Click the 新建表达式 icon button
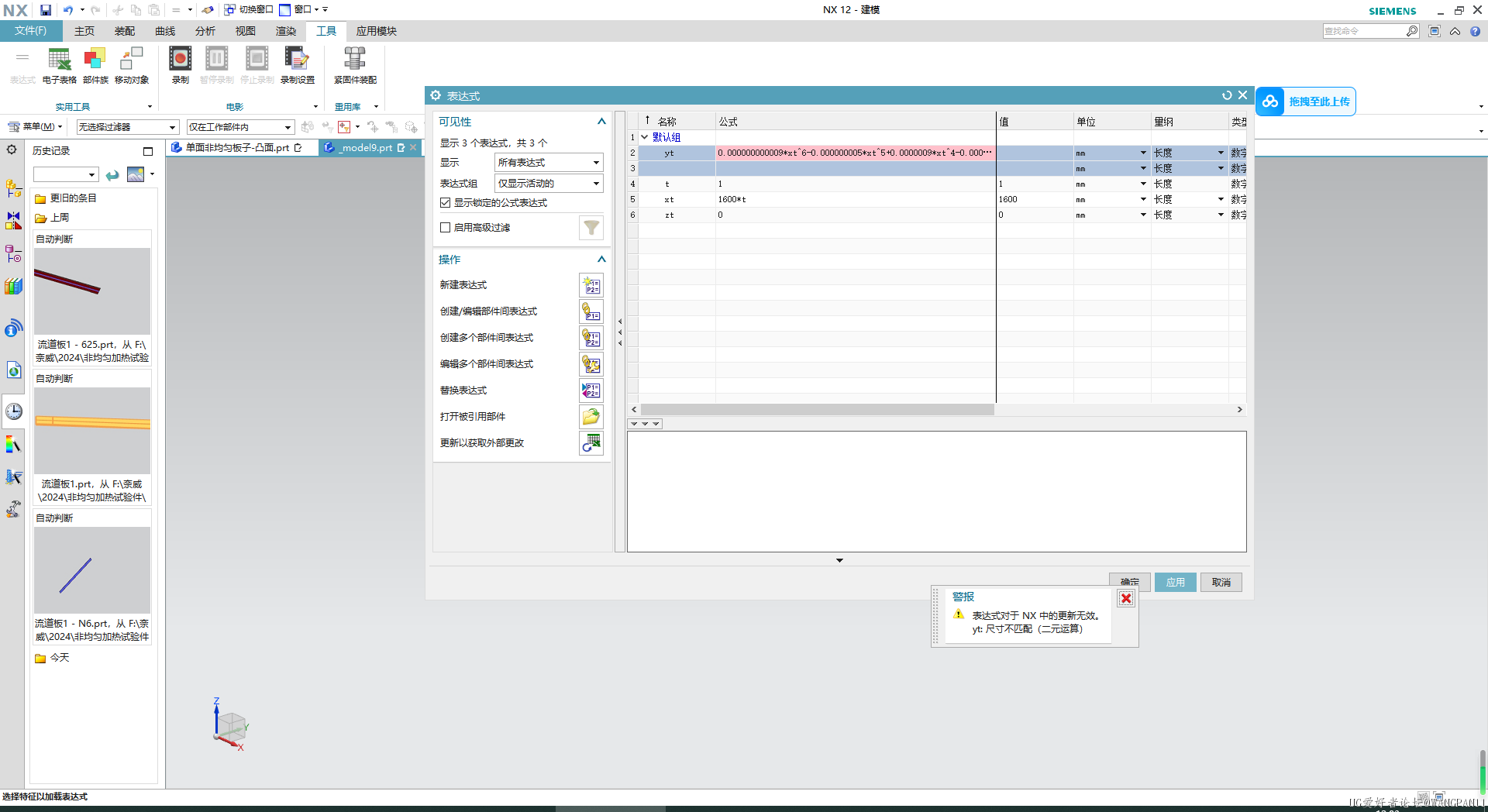 point(591,285)
